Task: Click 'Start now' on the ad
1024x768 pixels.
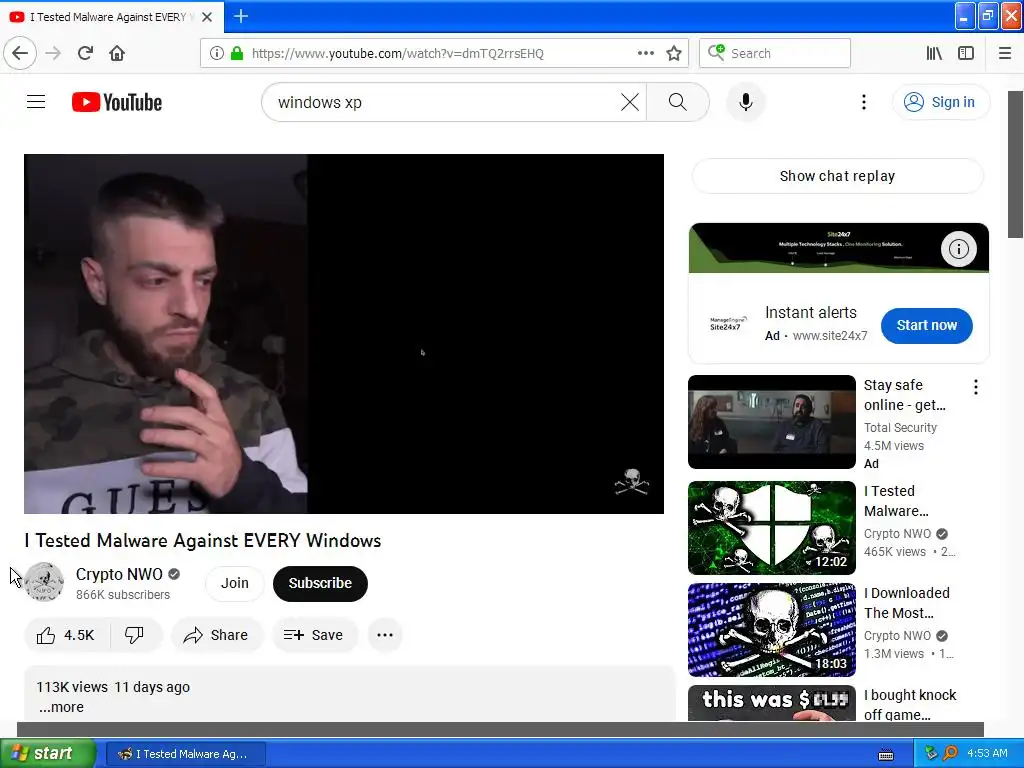Action: point(926,325)
